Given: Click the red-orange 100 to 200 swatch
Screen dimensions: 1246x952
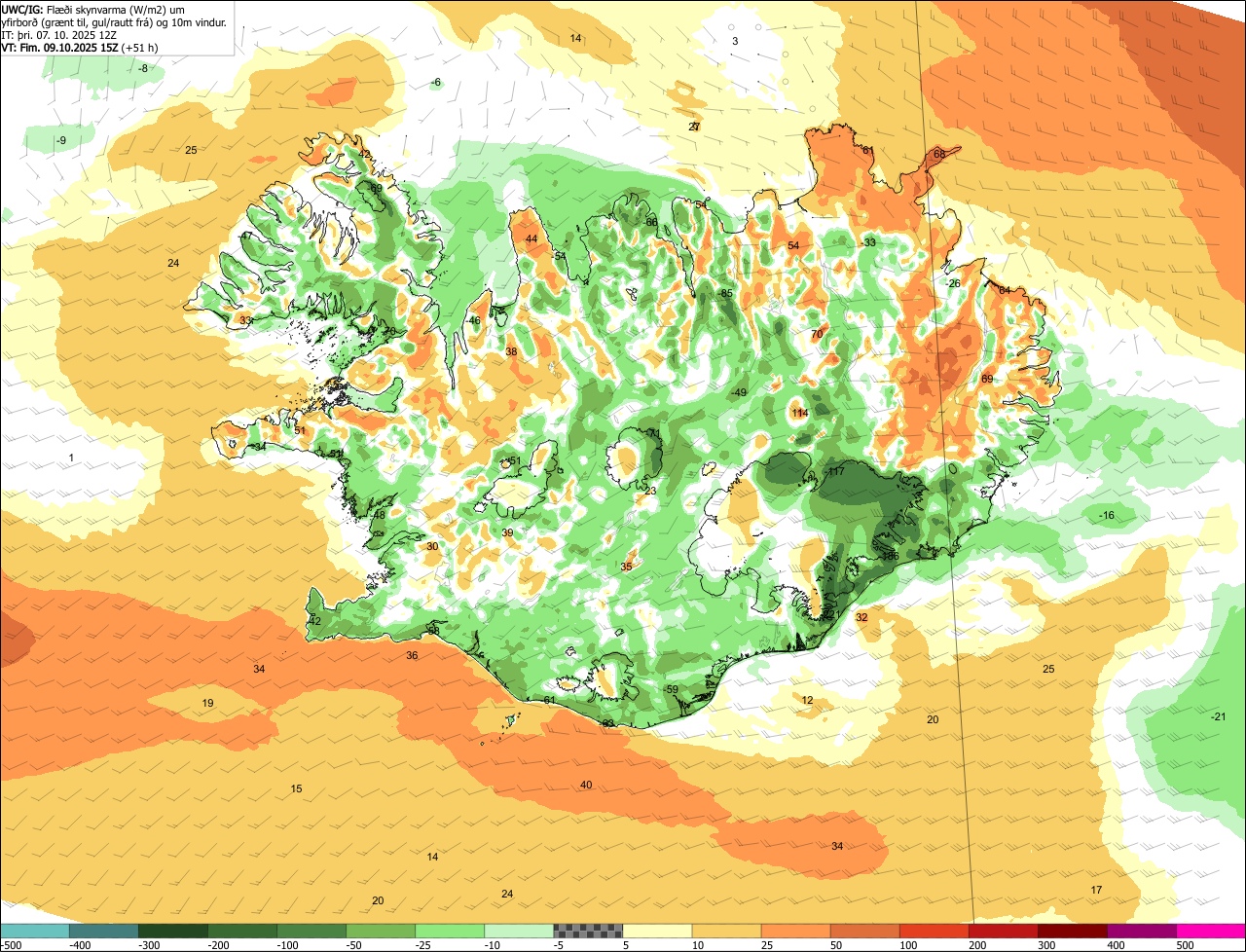Looking at the screenshot, I should pyautogui.click(x=933, y=930).
